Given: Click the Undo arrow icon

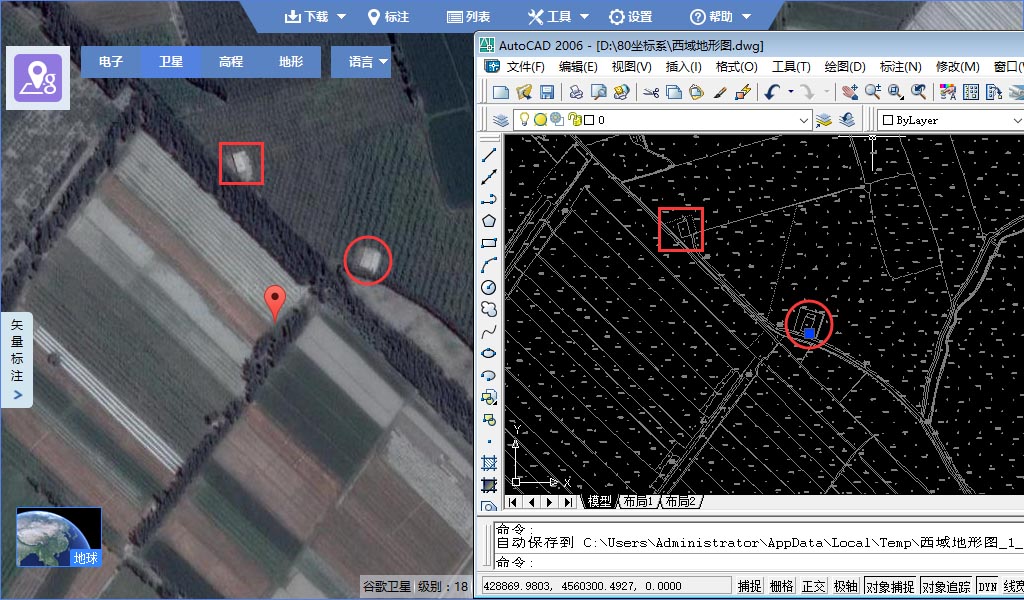Looking at the screenshot, I should [773, 92].
